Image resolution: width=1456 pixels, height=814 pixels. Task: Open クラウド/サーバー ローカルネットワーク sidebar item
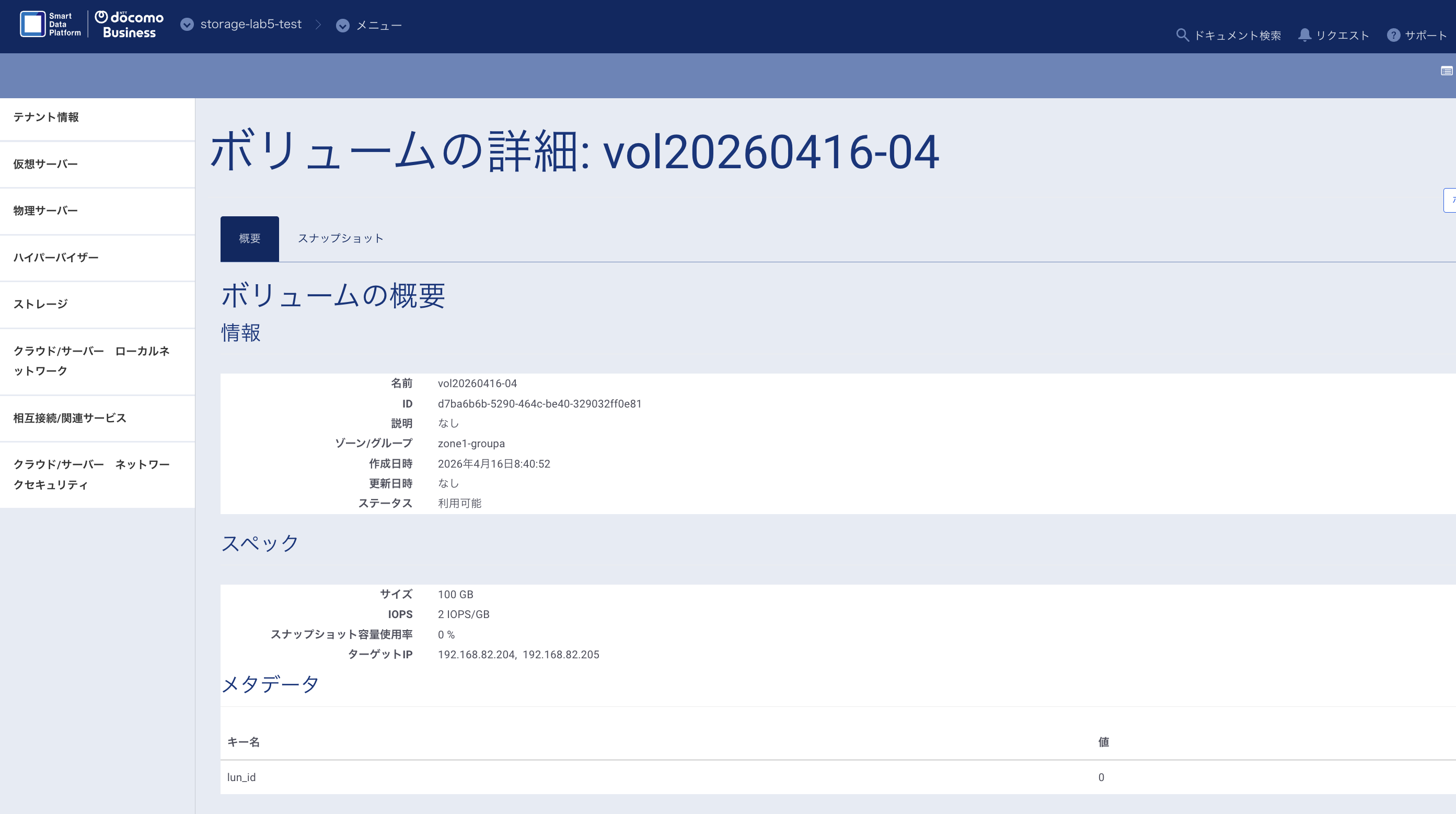[x=97, y=361]
